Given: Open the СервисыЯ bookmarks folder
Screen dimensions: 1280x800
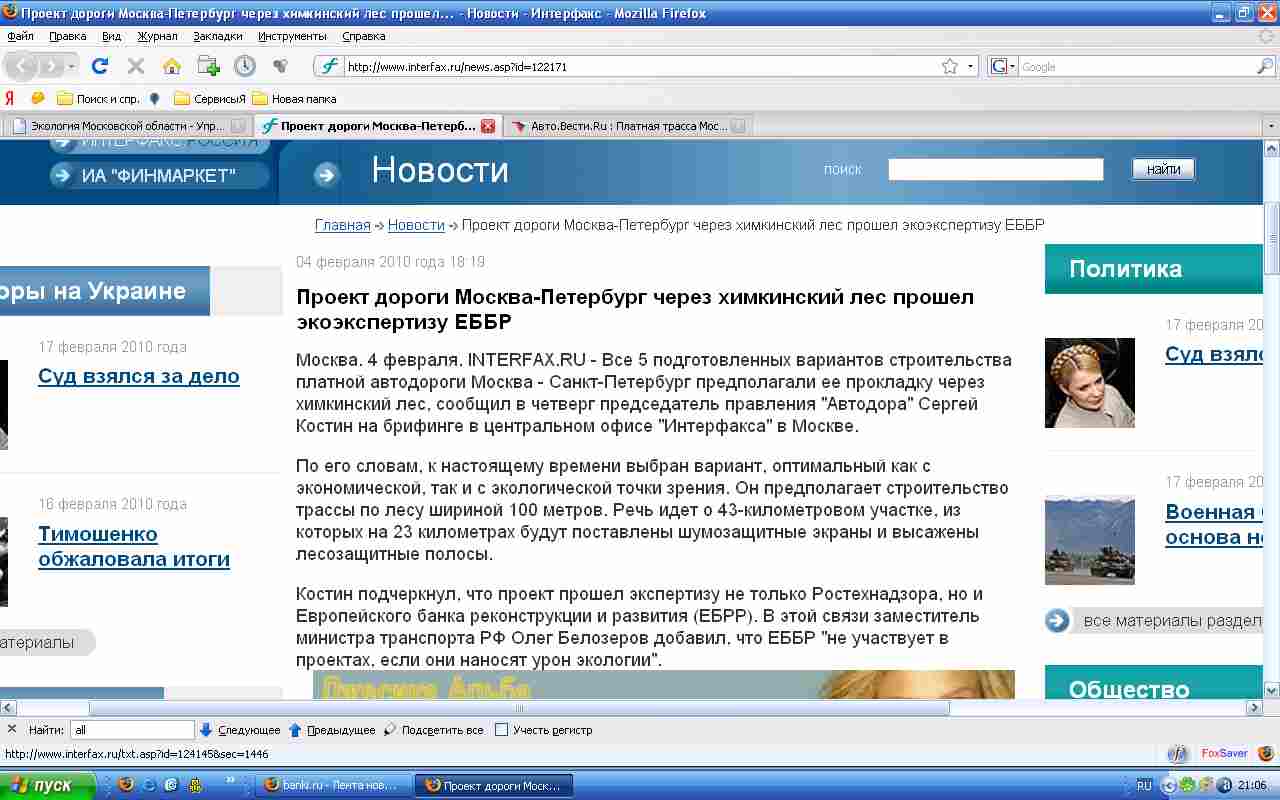Looking at the screenshot, I should (209, 99).
